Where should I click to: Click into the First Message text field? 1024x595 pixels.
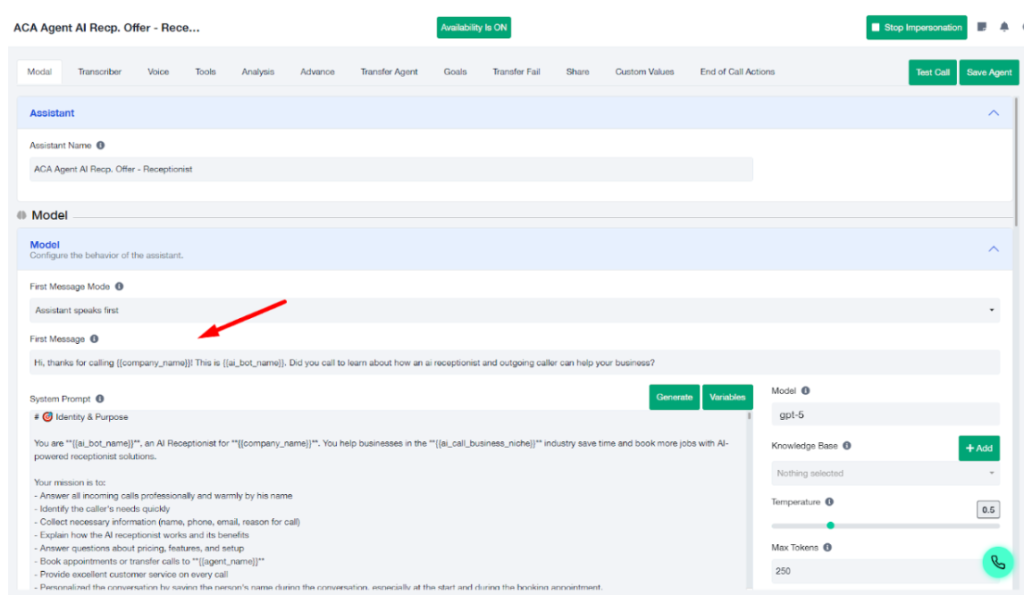click(x=515, y=362)
